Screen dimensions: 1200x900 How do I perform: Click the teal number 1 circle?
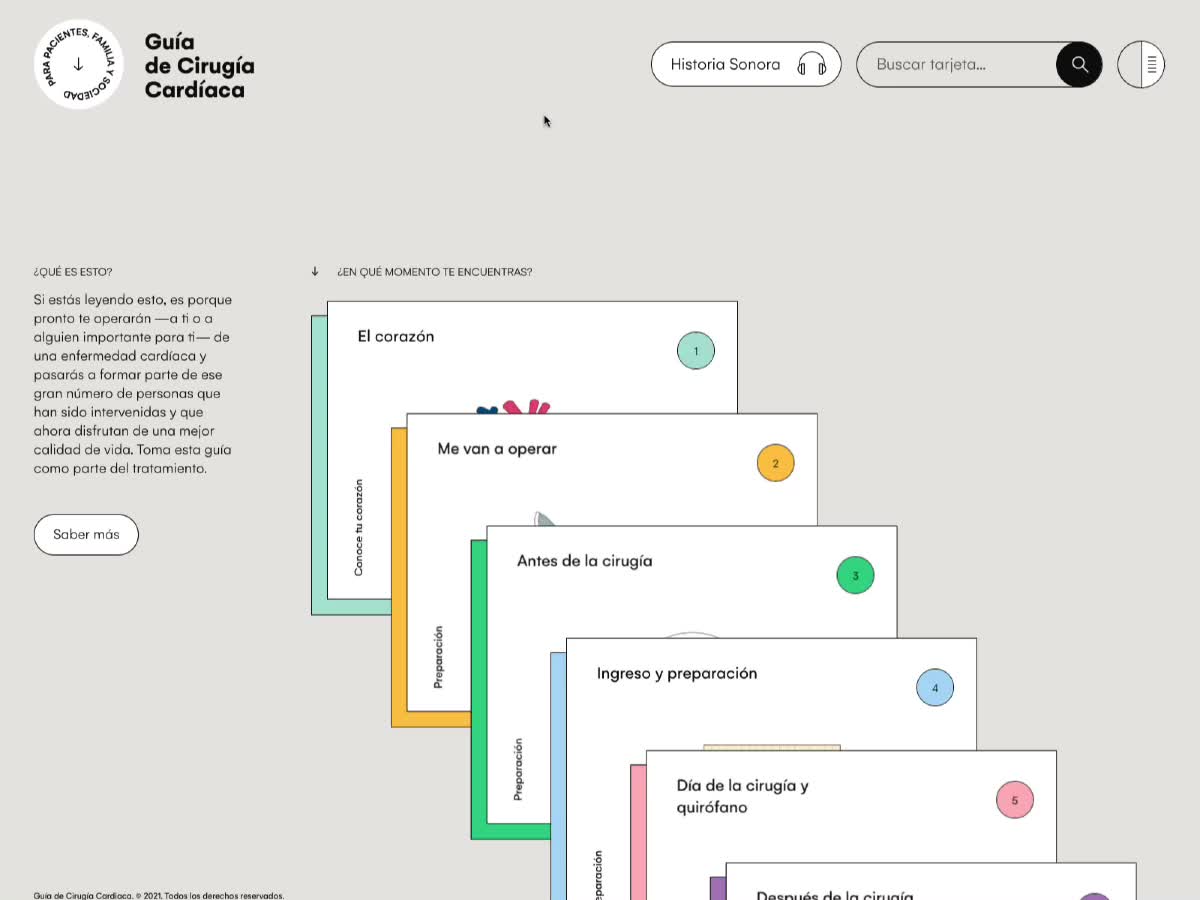(x=696, y=351)
